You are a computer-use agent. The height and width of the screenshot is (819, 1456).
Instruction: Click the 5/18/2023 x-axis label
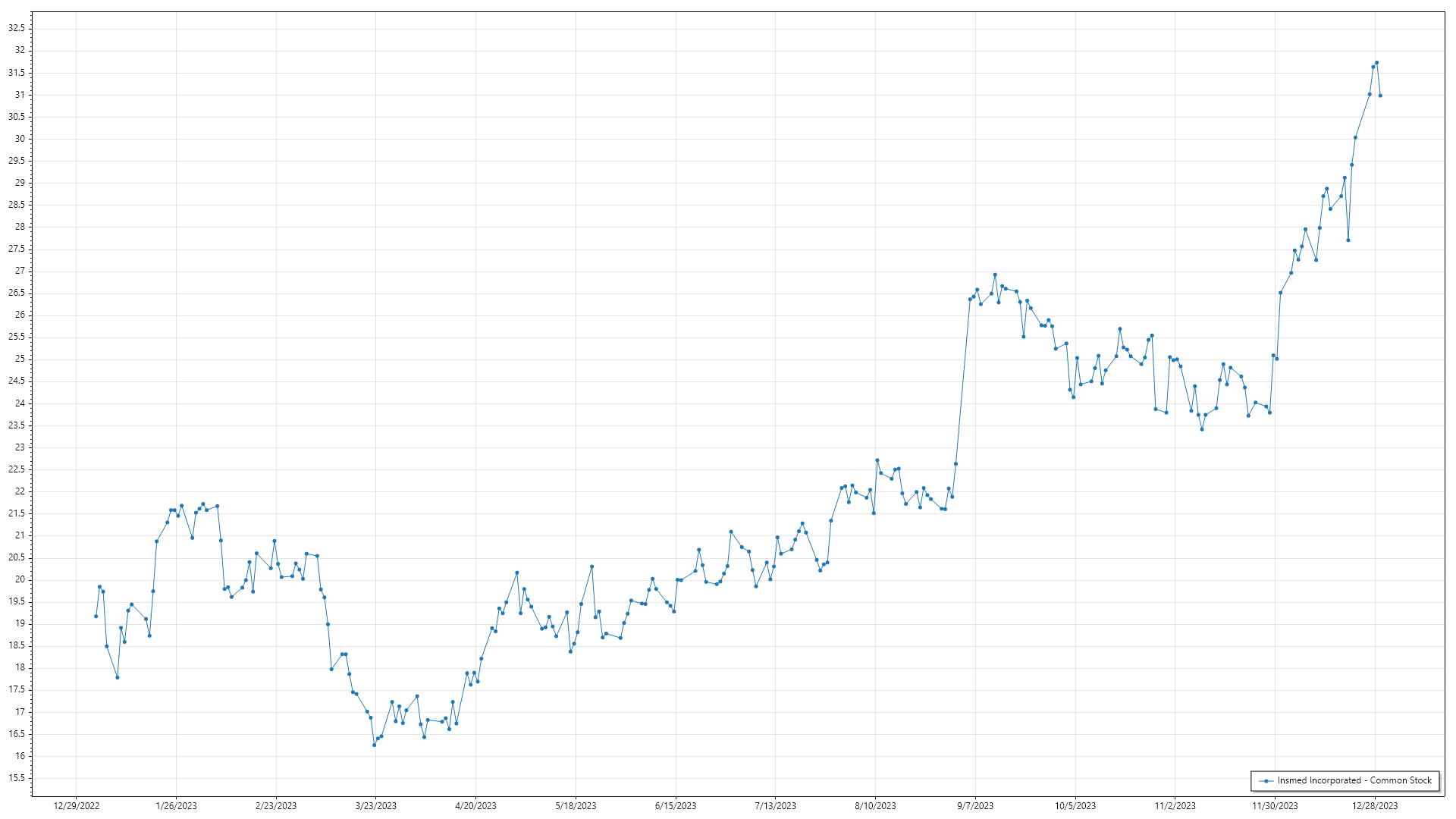coord(576,805)
